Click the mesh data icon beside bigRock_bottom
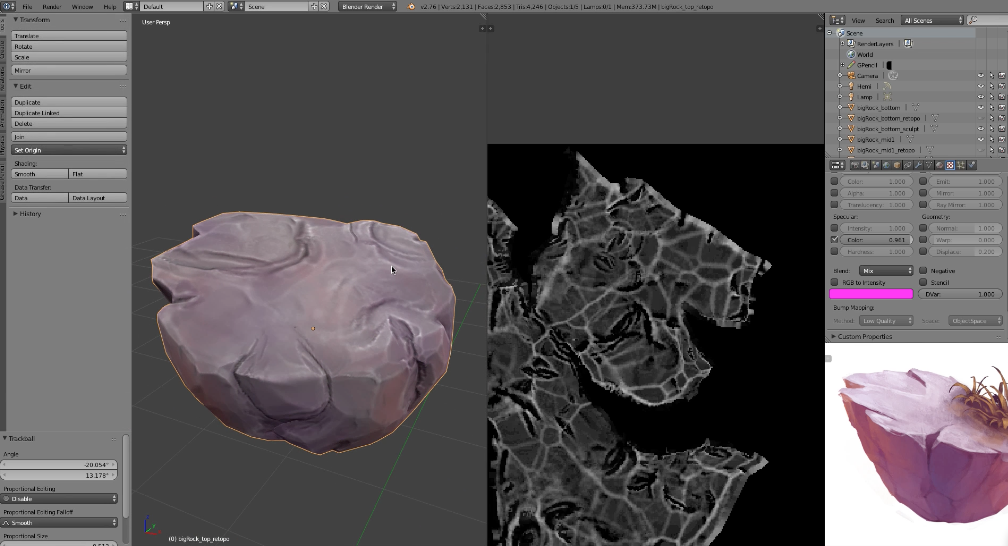1008x546 pixels. click(x=915, y=107)
